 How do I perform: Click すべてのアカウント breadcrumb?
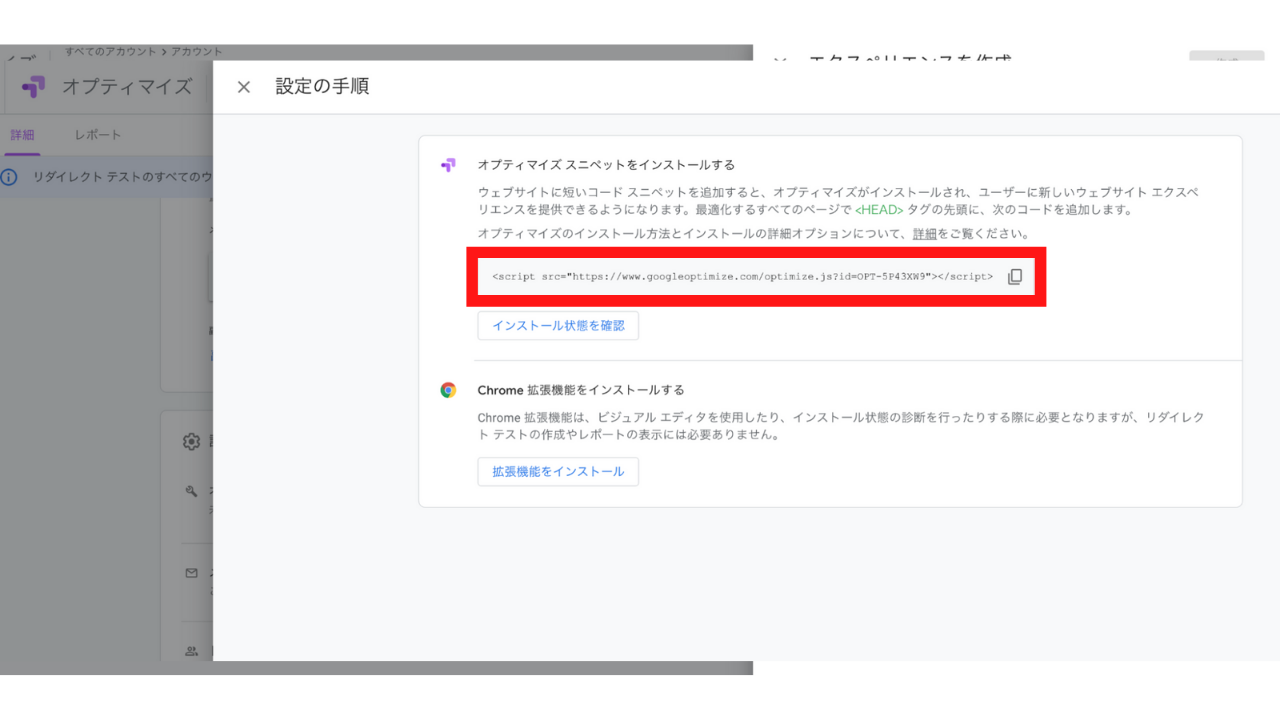tap(111, 51)
